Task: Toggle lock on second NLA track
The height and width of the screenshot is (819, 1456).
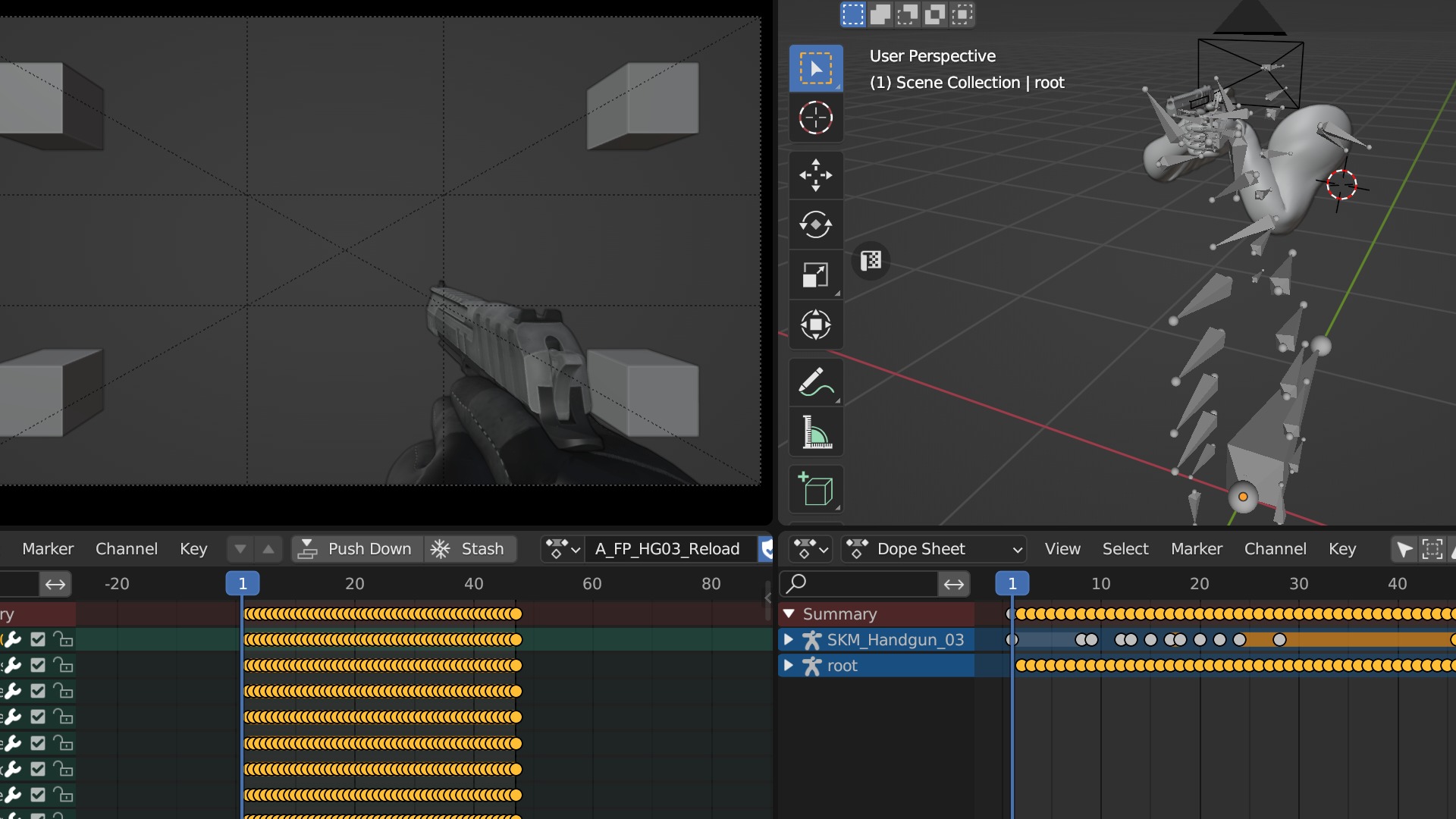Action: click(x=64, y=665)
